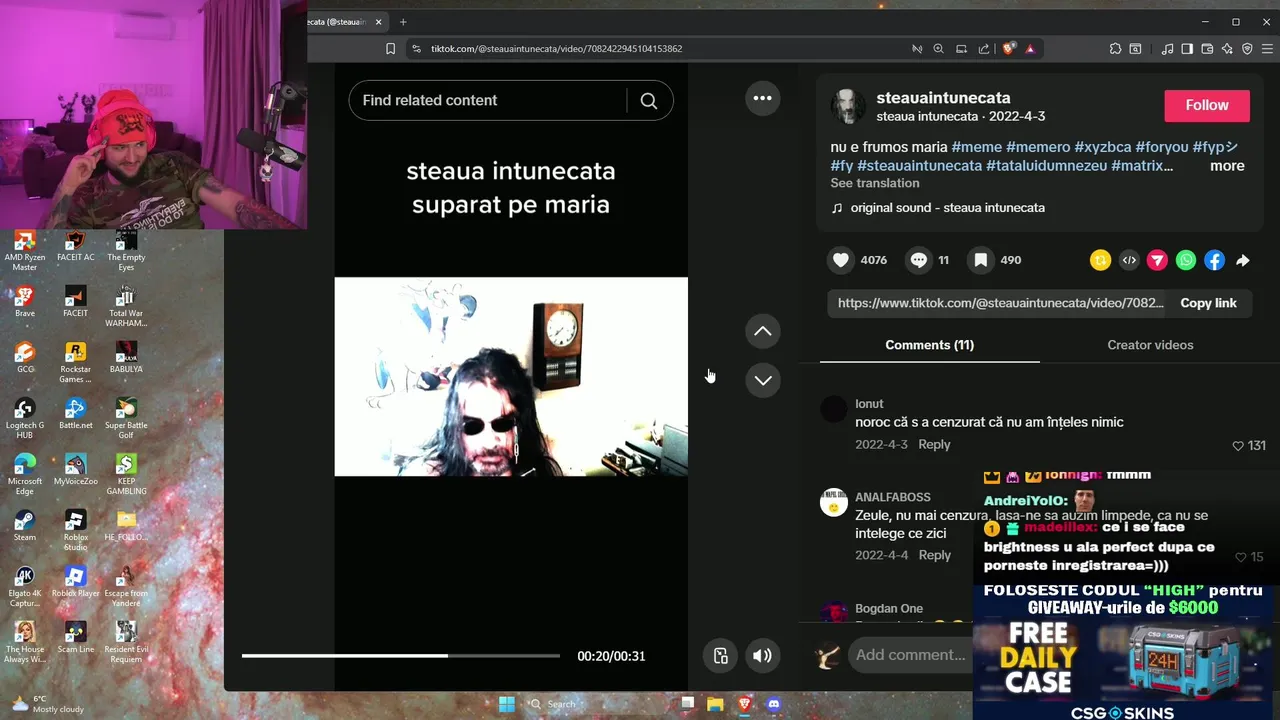Click See translation under the caption
Viewport: 1280px width, 720px height.
pyautogui.click(x=875, y=183)
